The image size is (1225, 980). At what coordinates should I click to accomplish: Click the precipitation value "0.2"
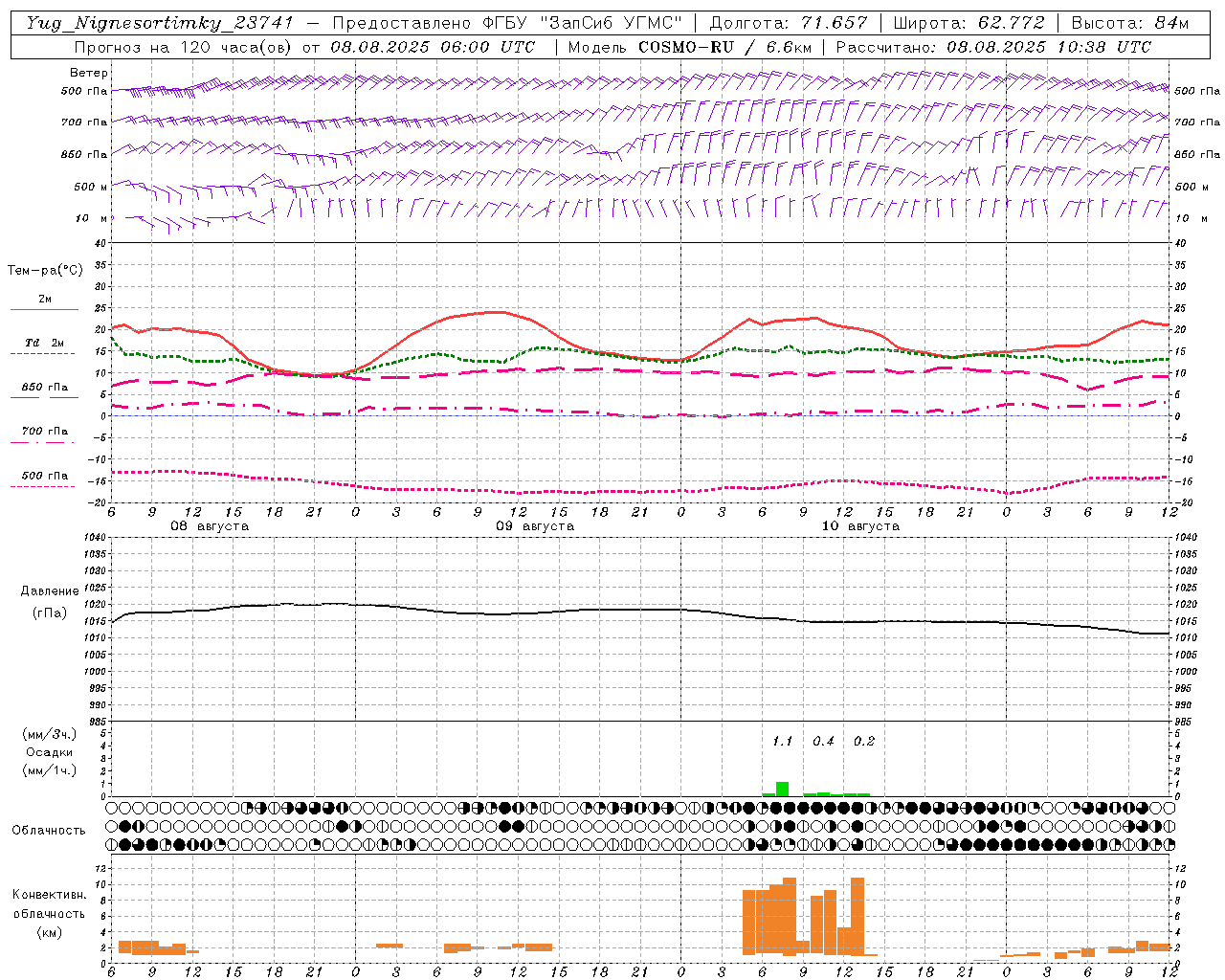click(864, 741)
